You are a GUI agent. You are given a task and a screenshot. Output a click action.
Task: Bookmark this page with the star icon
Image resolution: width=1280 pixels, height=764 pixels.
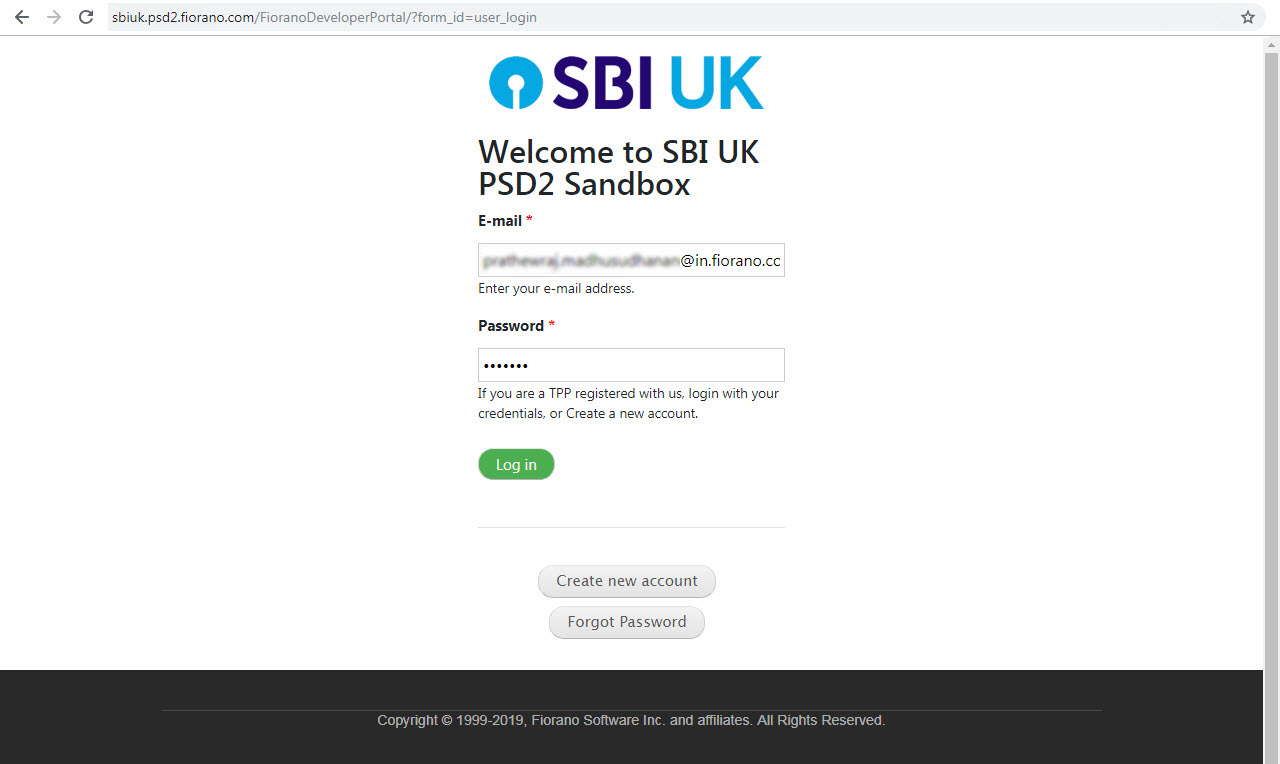[1247, 17]
